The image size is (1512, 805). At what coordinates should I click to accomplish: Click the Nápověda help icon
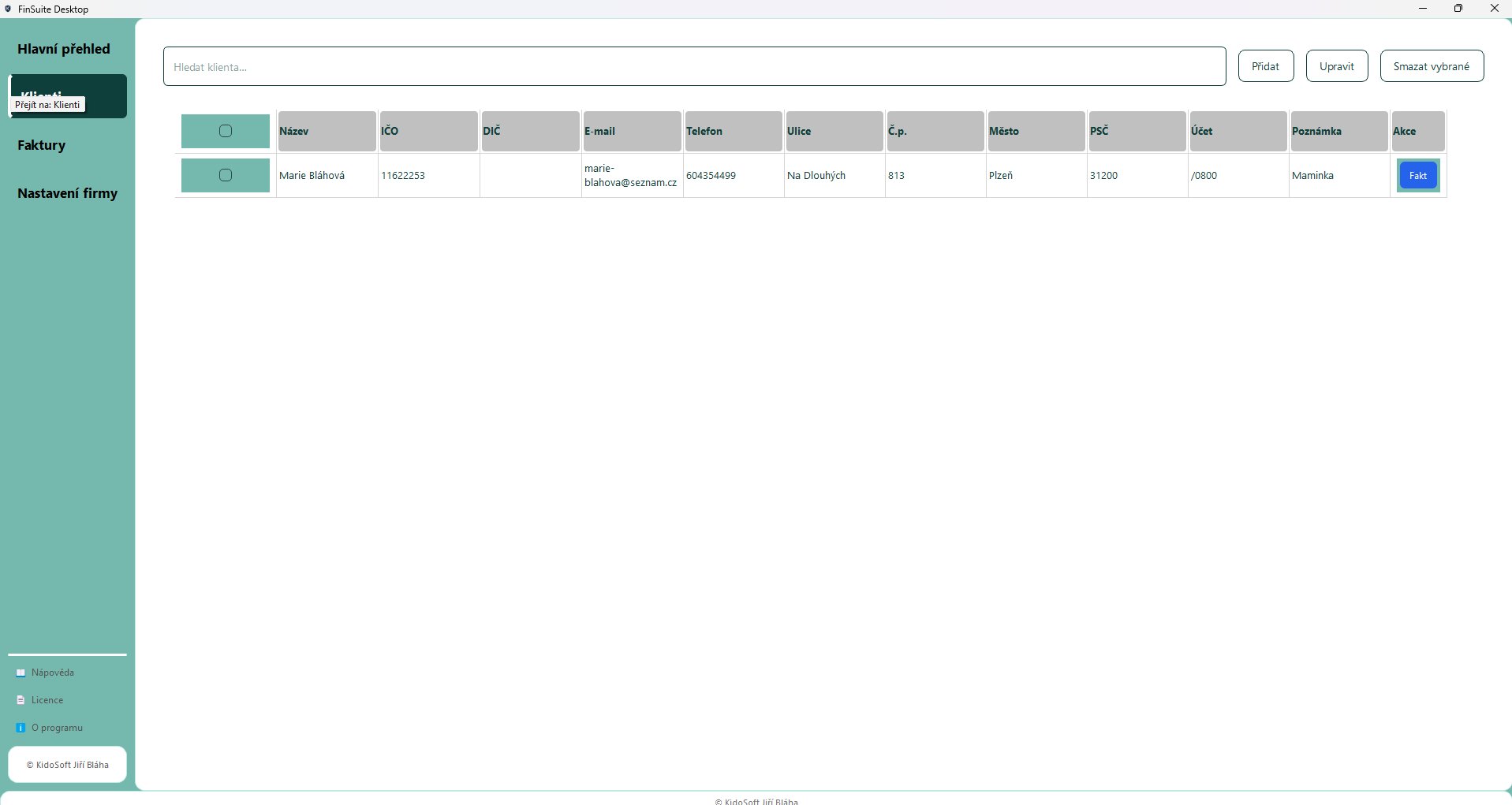(x=21, y=673)
